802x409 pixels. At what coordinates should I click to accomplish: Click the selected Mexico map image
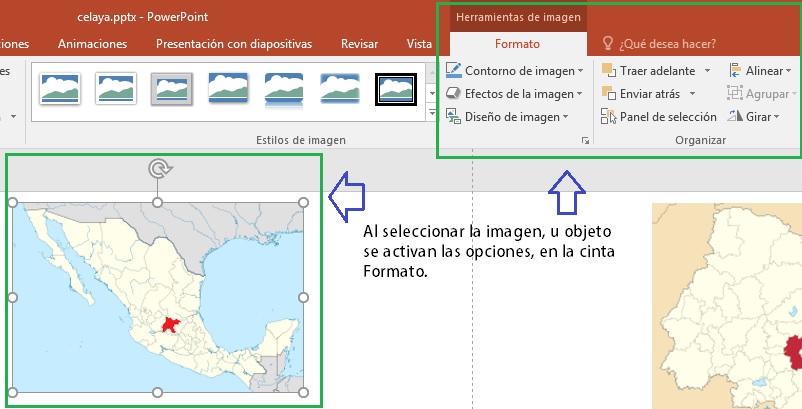(157, 297)
